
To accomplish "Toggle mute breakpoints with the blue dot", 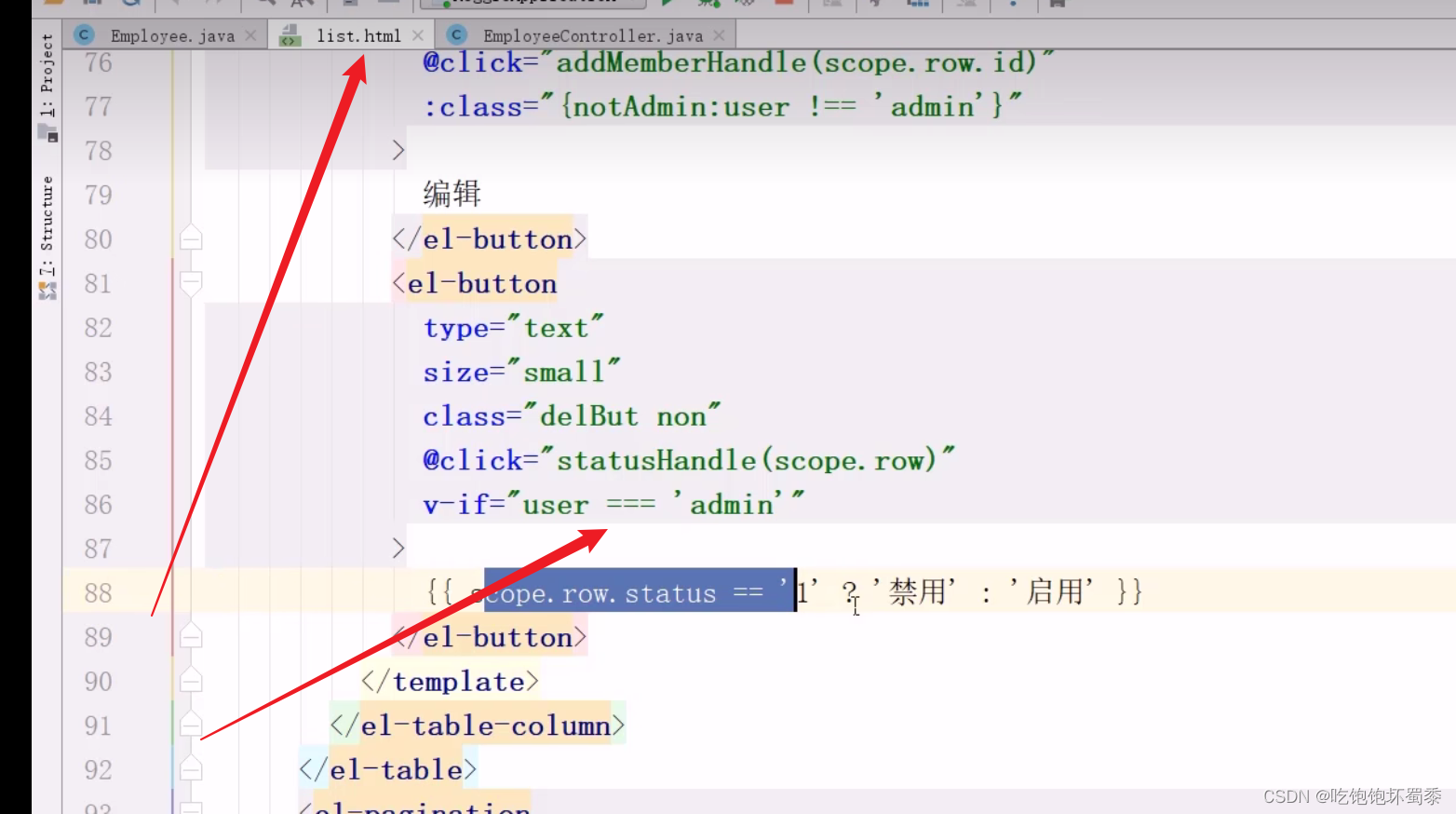I will coord(1011,4).
